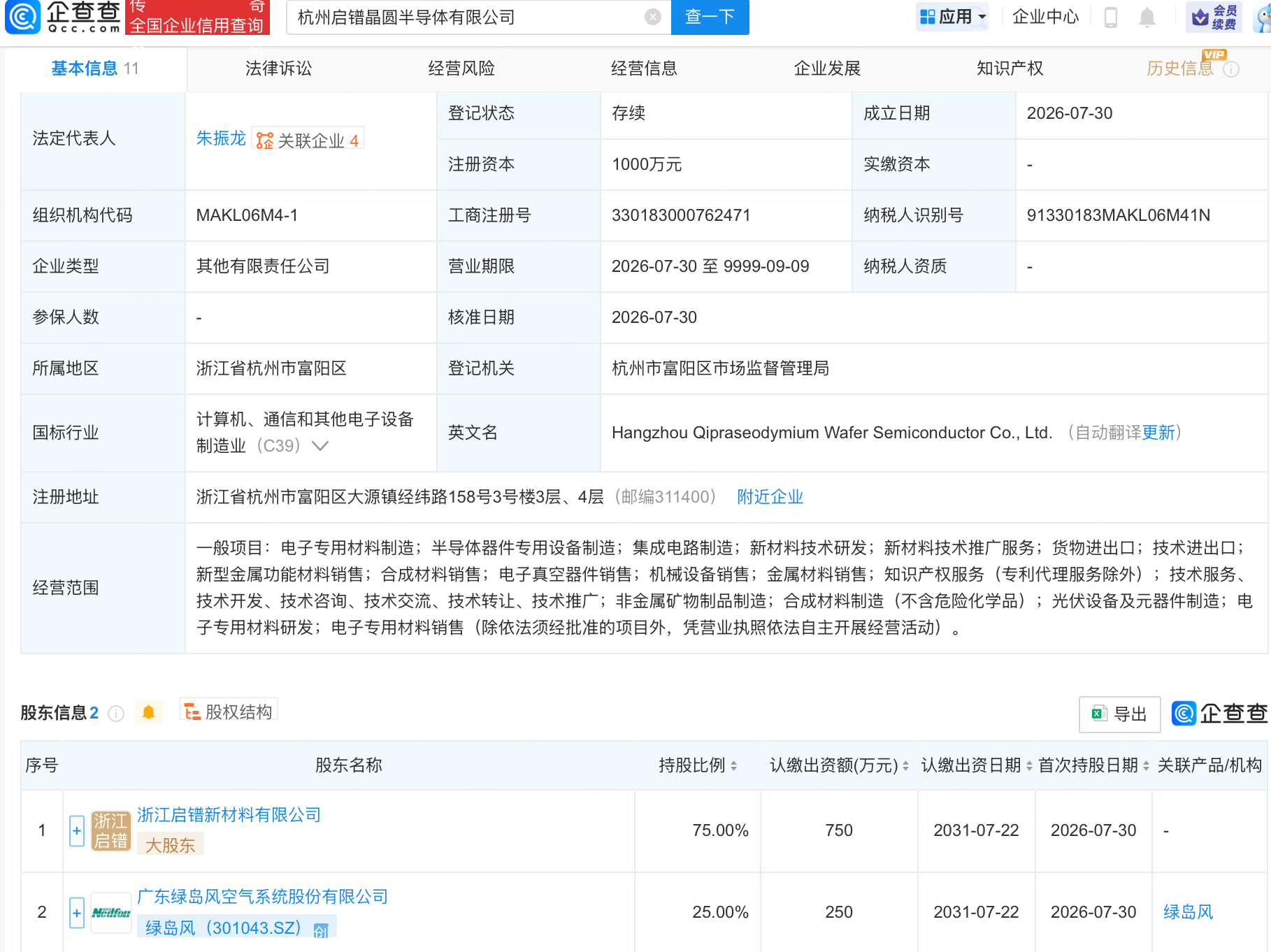Click the grid icon of 应用 menu

pos(927,17)
